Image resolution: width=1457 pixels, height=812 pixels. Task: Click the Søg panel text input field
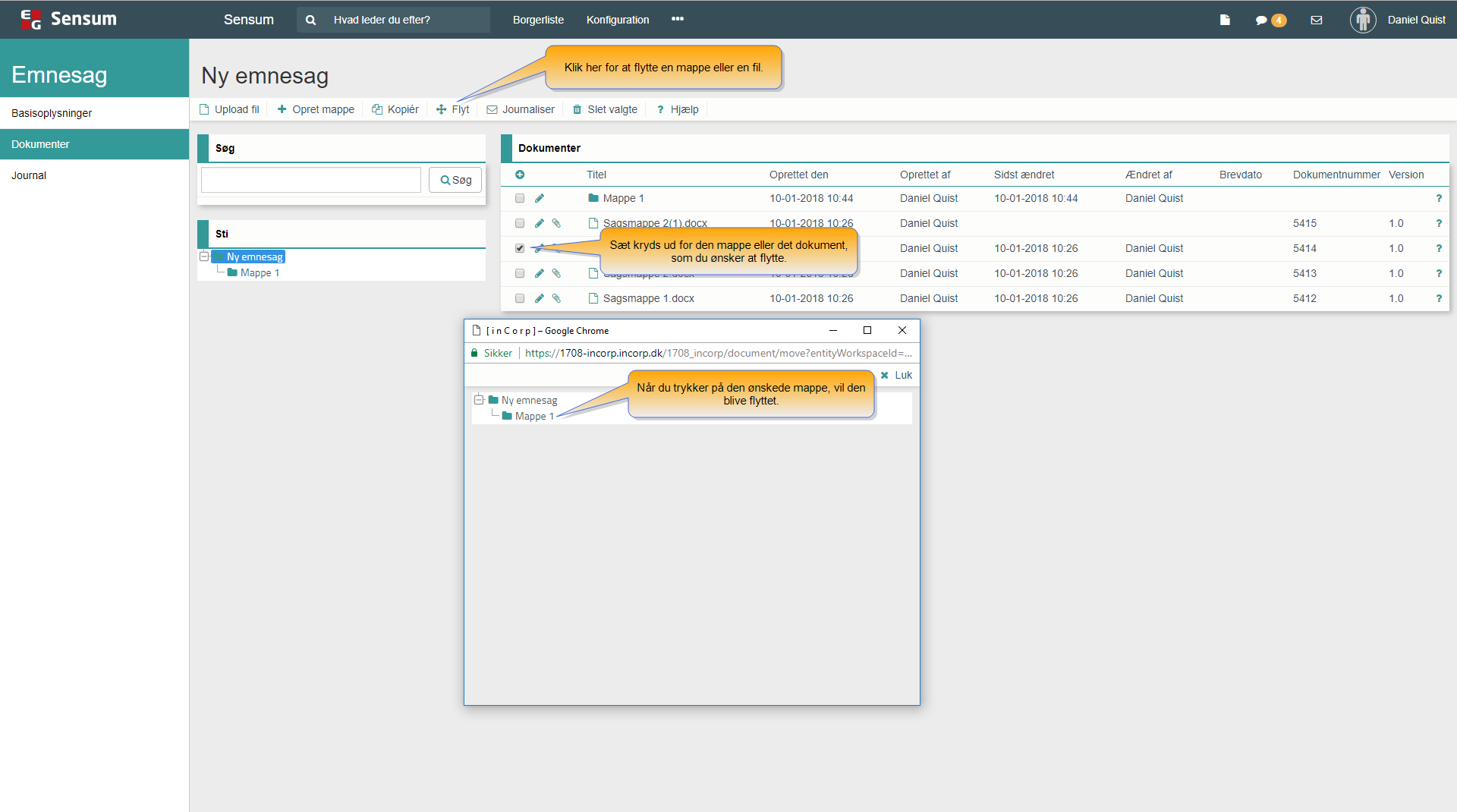coord(311,180)
